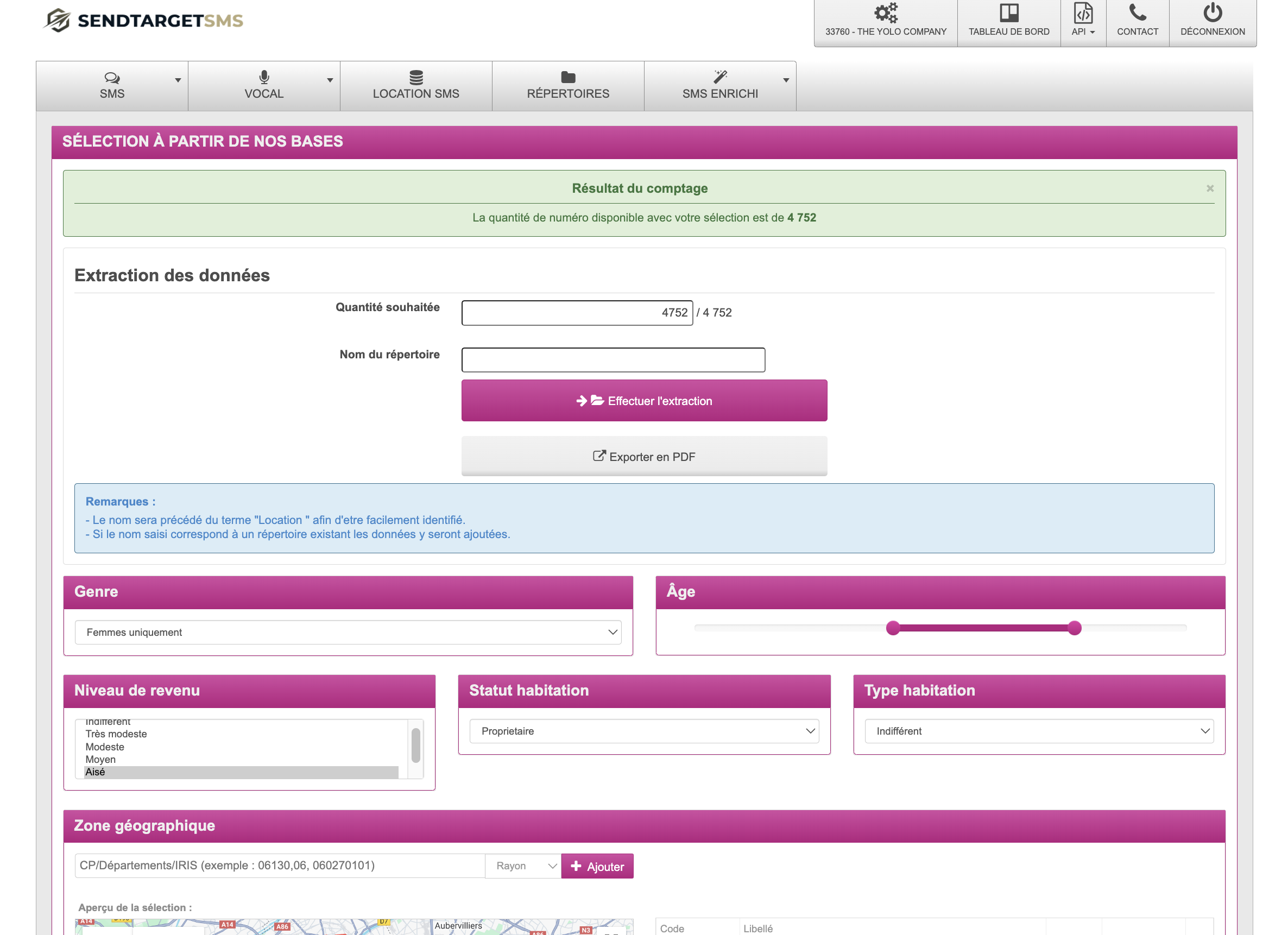The image size is (1288, 935).
Task: Click the SendTargetSMS logo
Action: click(143, 21)
